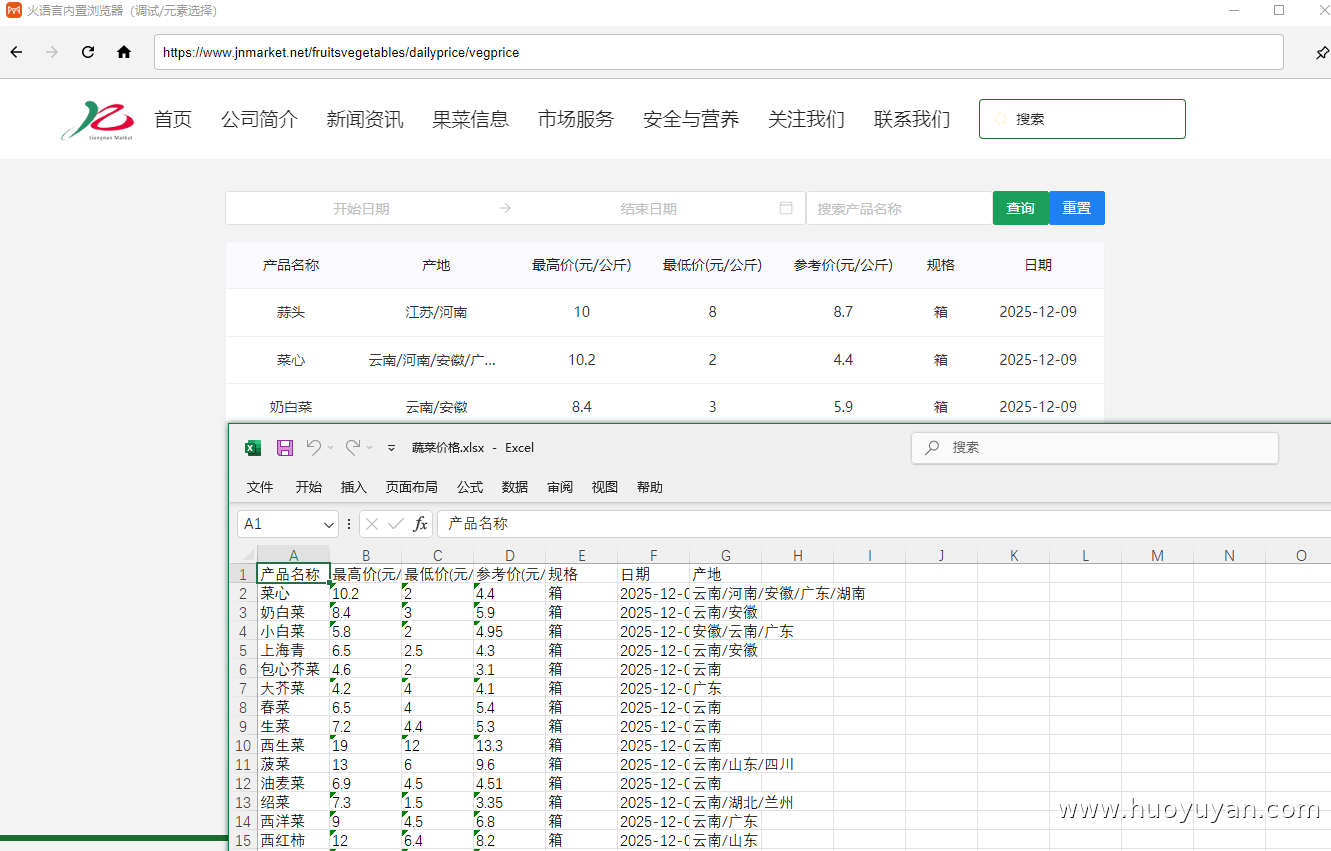The image size is (1331, 851).
Task: Click the Excel formula bar content
Action: point(884,524)
